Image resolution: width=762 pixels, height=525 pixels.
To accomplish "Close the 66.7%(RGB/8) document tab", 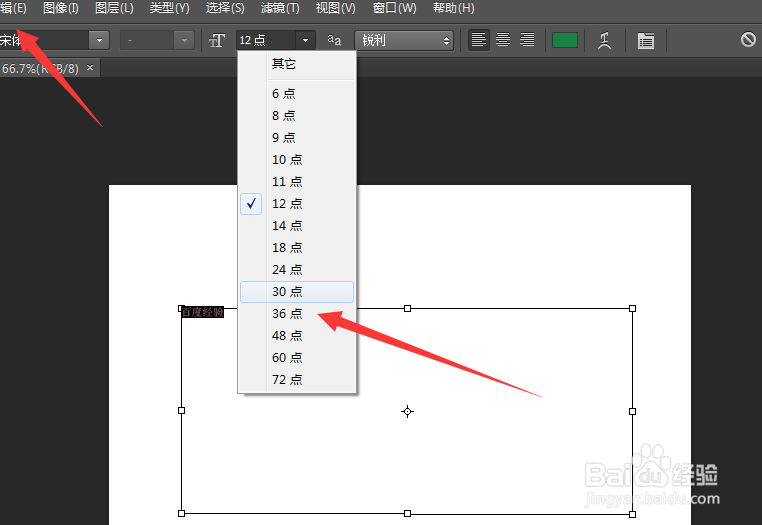I will (x=89, y=68).
